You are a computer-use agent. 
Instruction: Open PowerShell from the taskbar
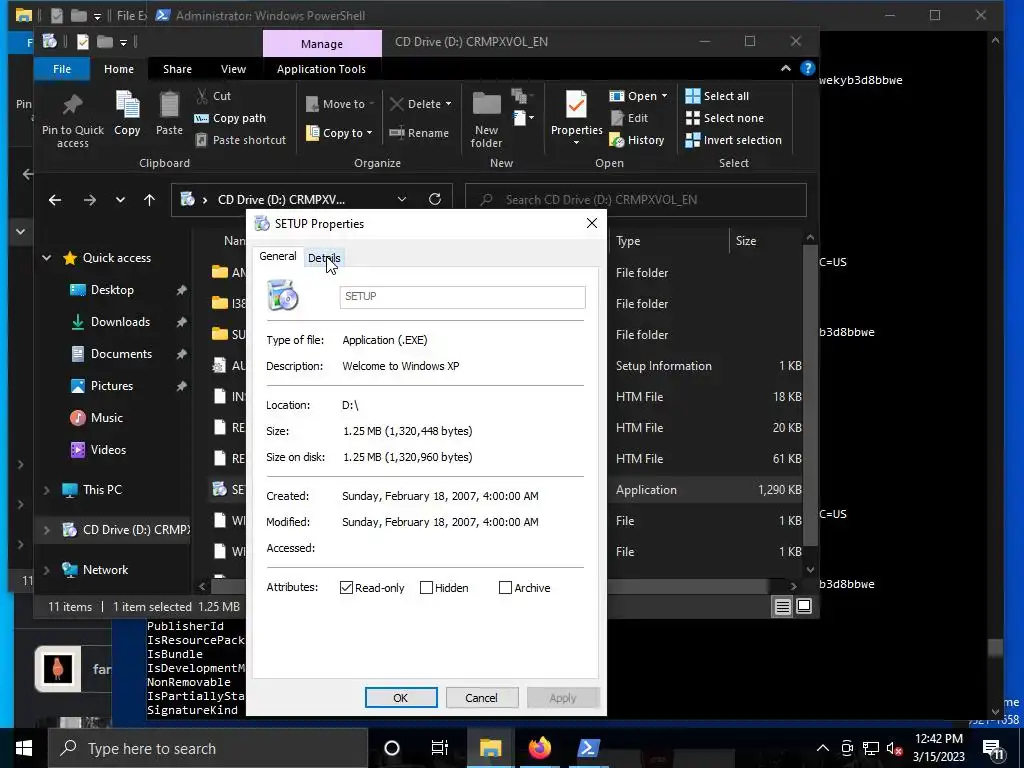click(x=588, y=748)
